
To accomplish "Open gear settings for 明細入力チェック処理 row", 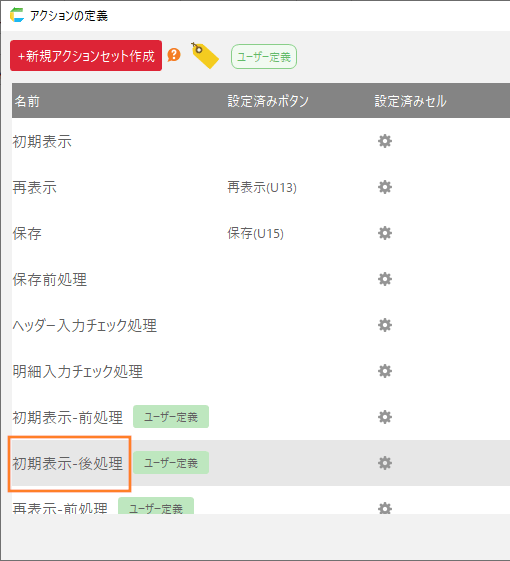I will (x=385, y=371).
